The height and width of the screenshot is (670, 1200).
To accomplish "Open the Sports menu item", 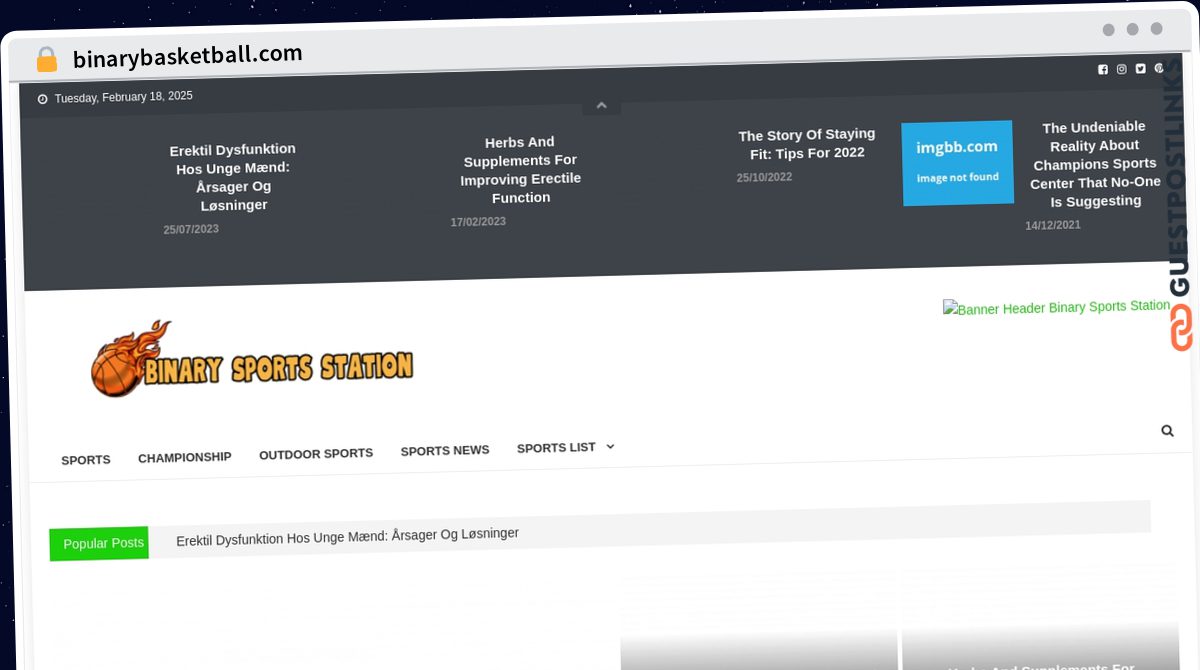I will (x=86, y=460).
